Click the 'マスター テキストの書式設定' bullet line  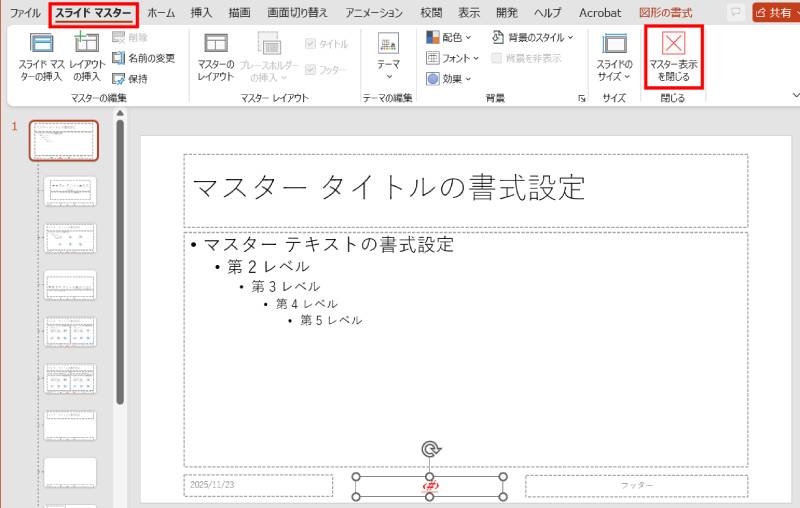click(329, 244)
